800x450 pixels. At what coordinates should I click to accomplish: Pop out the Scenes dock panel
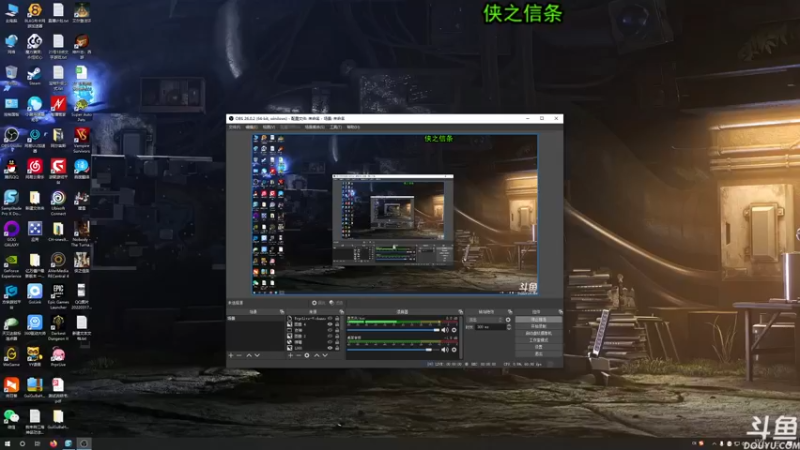[282, 311]
